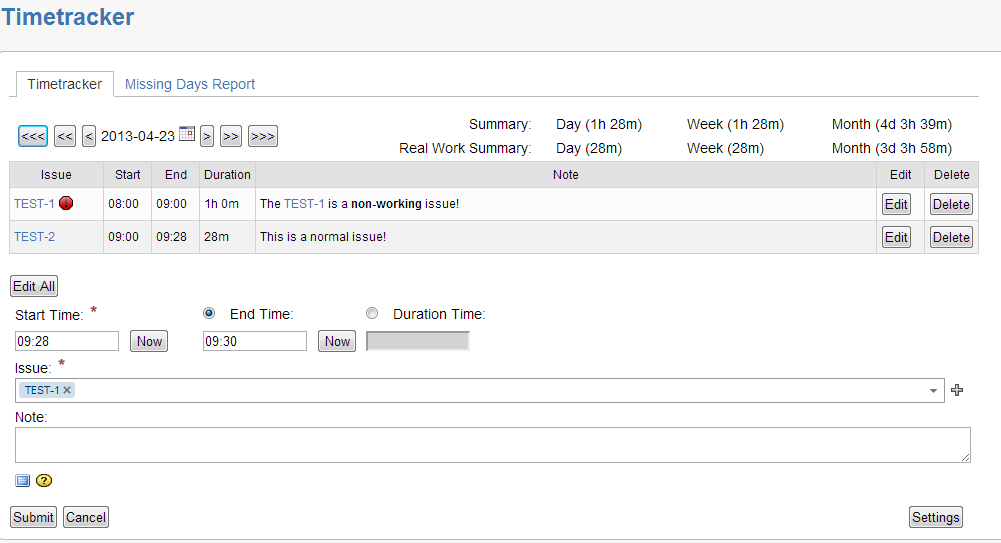The width and height of the screenshot is (1001, 543).
Task: Expand the Issue selector dropdown arrow
Action: [x=933, y=391]
